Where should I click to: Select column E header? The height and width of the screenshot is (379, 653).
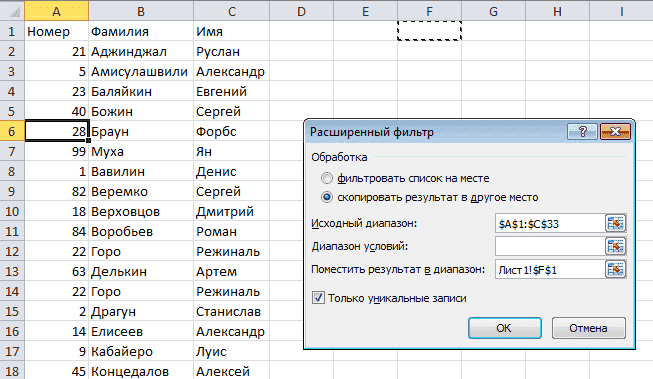click(x=365, y=11)
